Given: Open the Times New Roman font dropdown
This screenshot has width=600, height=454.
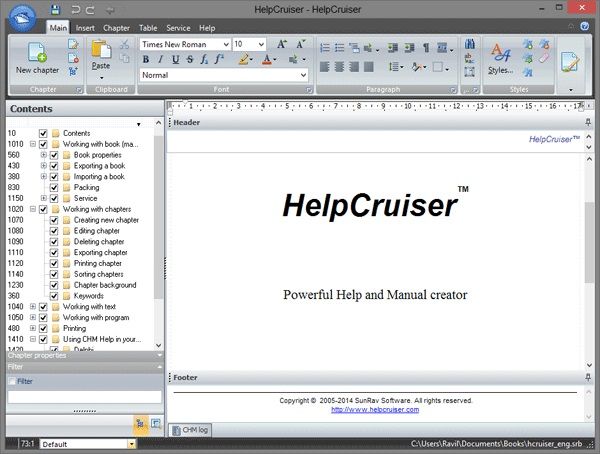Looking at the screenshot, I should point(226,44).
